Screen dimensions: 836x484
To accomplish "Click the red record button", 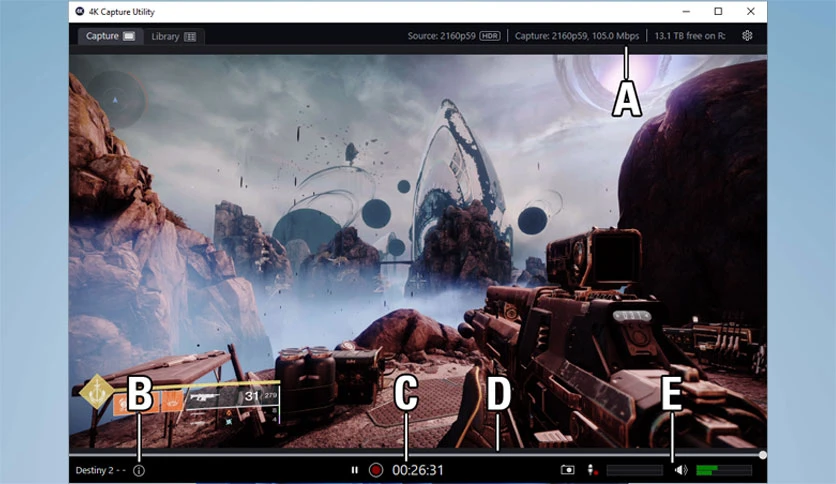I will (376, 470).
